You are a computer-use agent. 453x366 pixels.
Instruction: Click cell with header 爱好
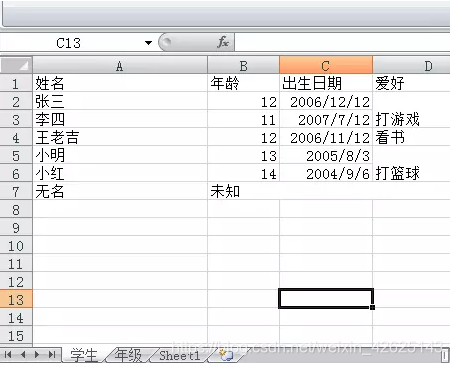[x=412, y=83]
